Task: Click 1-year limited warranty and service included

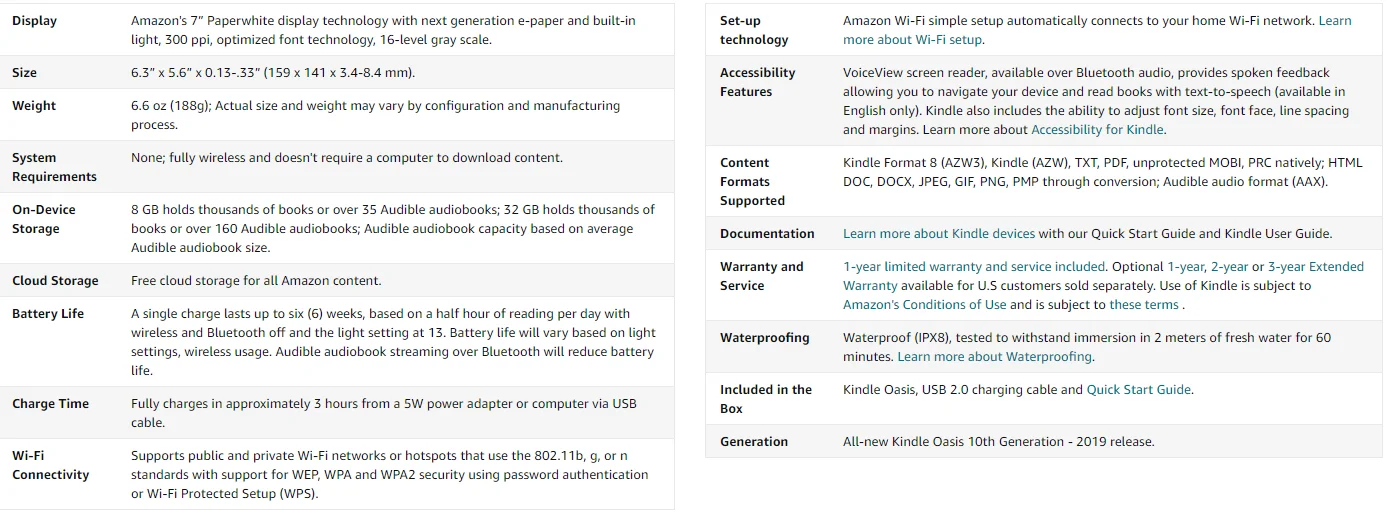Action: click(974, 267)
